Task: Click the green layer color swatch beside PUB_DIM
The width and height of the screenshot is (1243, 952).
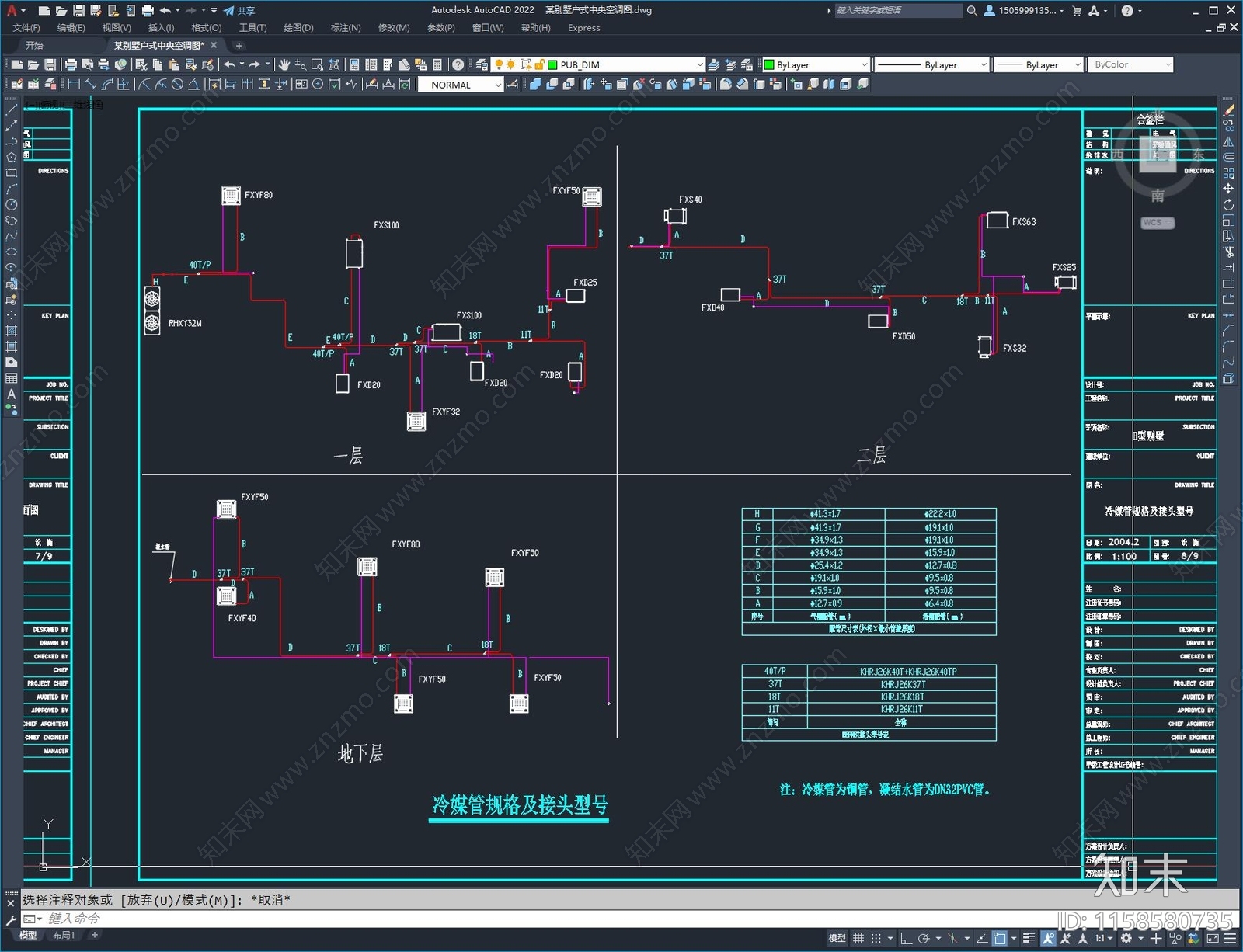Action: click(x=552, y=64)
